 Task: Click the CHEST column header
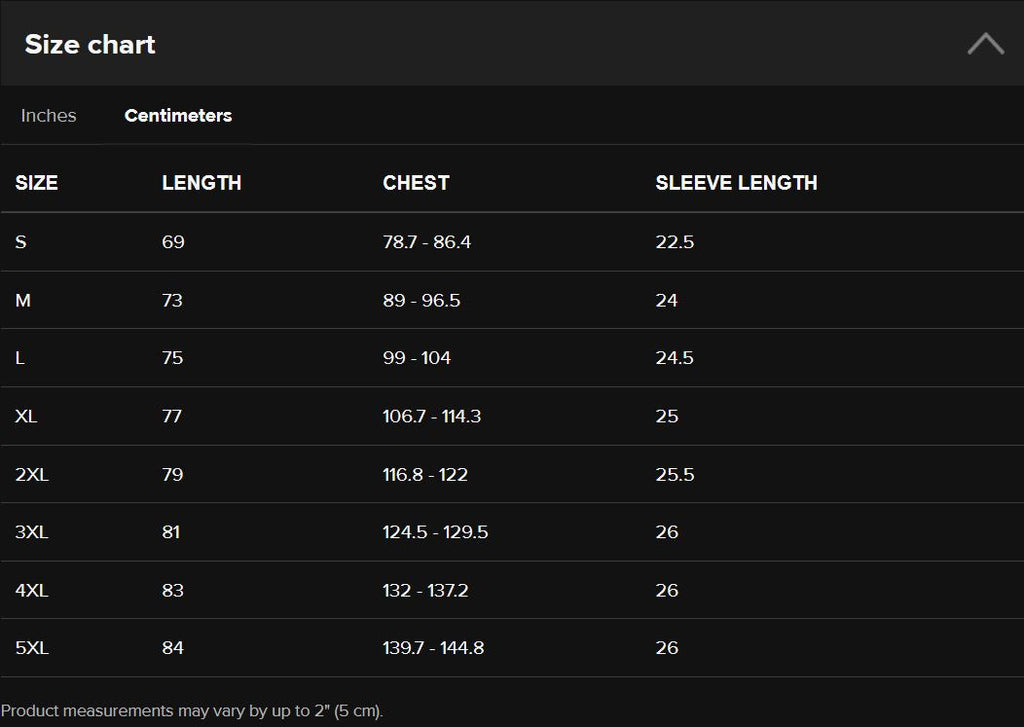pyautogui.click(x=416, y=183)
